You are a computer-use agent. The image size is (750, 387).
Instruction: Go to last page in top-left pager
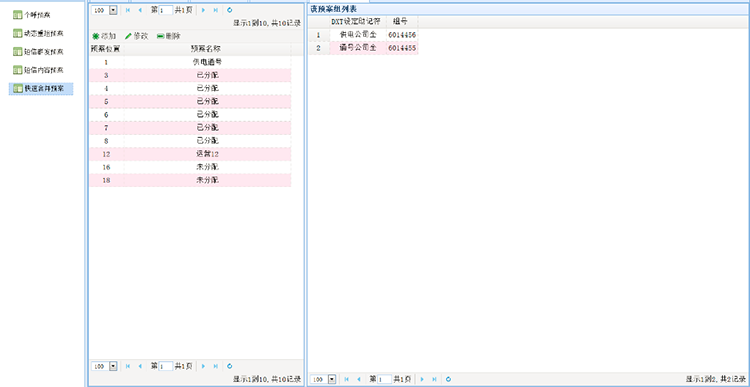pyautogui.click(x=215, y=10)
